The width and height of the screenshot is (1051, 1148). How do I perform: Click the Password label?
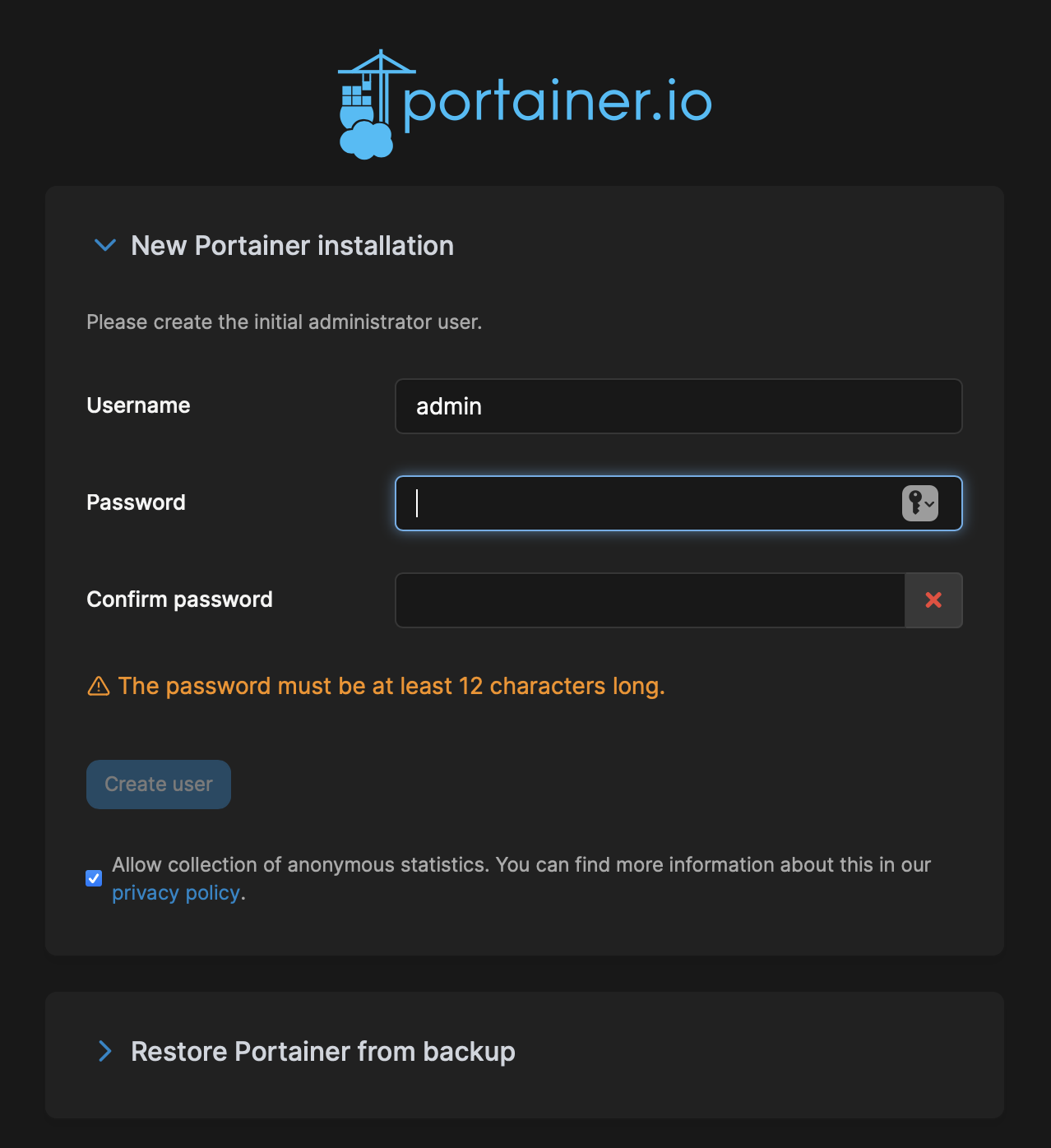136,502
